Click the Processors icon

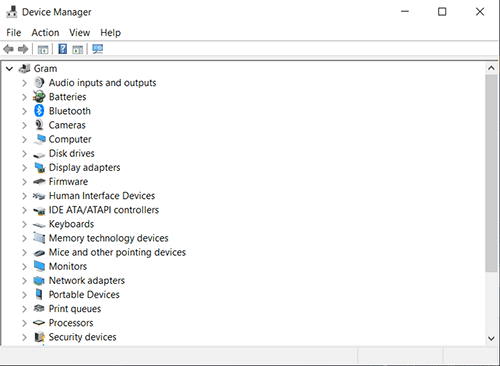pos(39,322)
